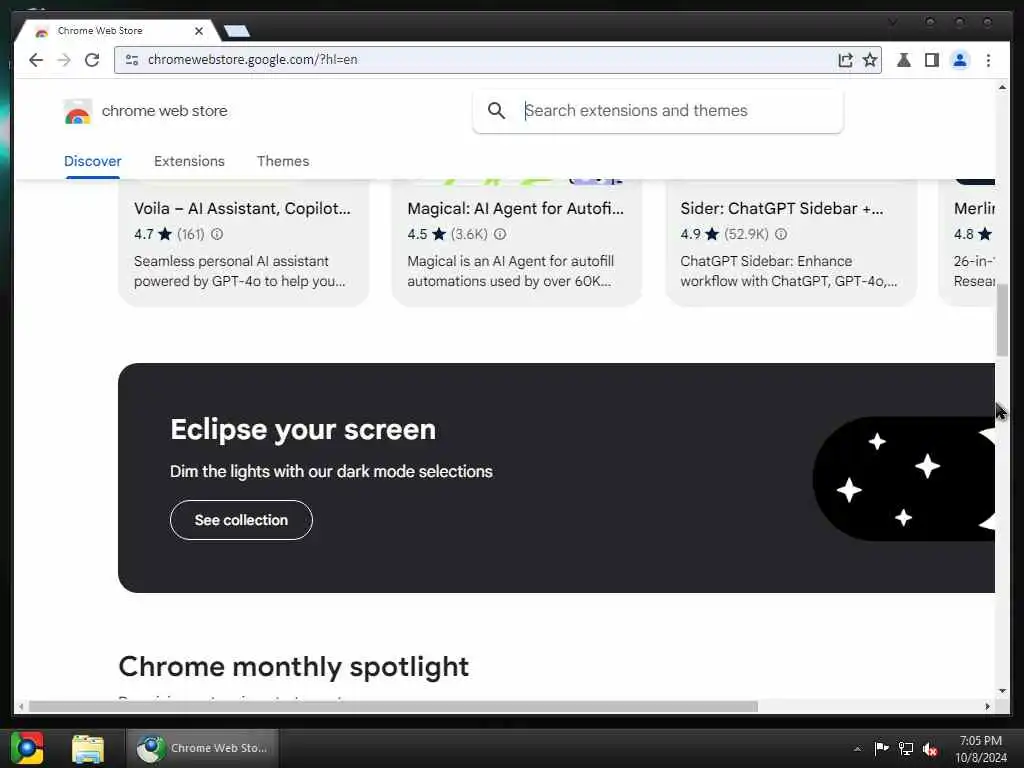Click the address bar URL

[x=253, y=59]
